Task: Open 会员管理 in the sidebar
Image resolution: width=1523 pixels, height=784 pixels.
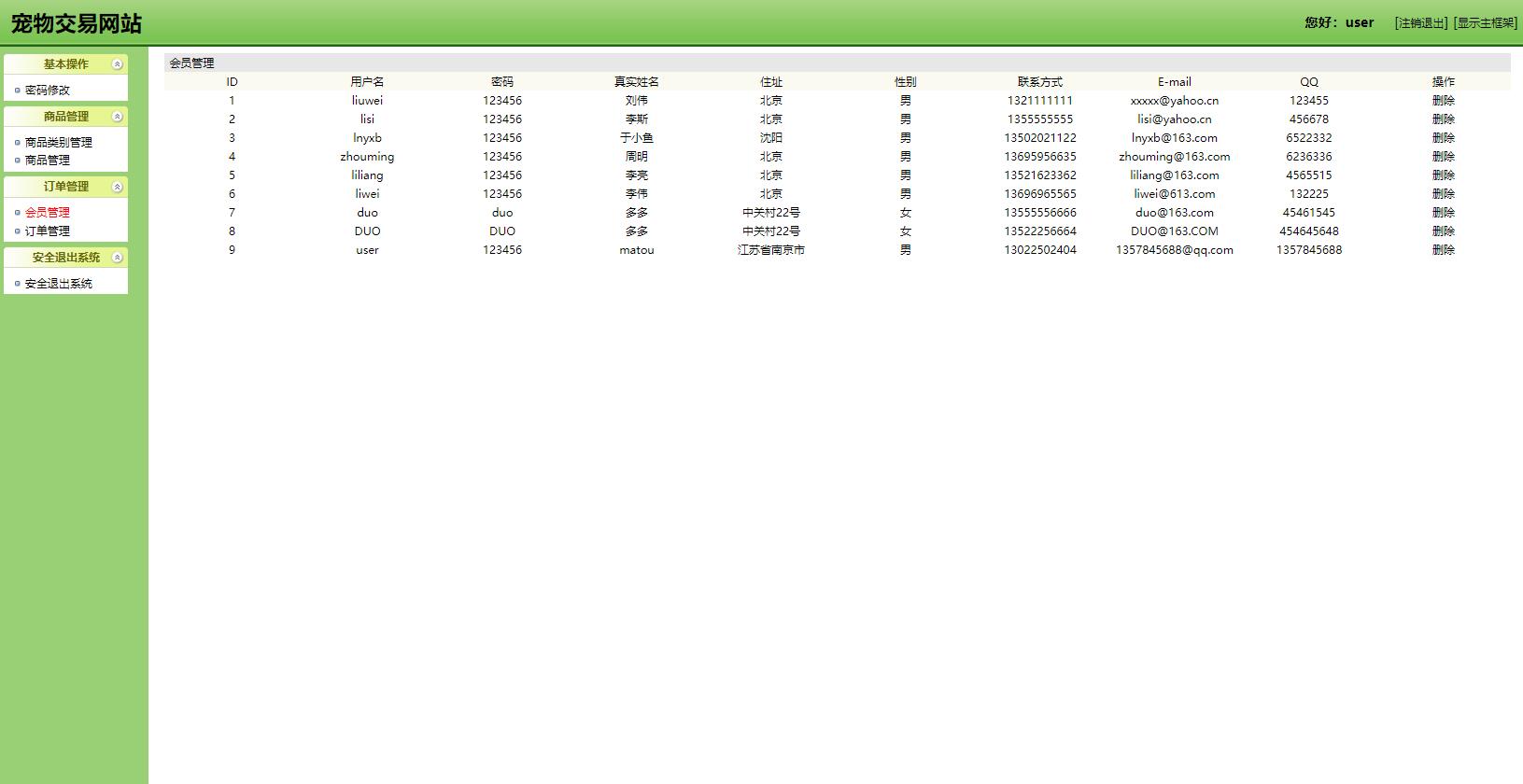Action: 47,213
